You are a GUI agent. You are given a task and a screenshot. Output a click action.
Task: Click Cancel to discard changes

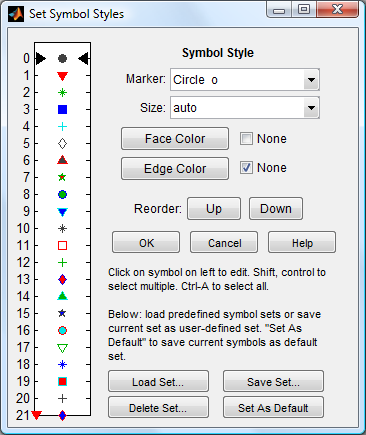click(224, 243)
